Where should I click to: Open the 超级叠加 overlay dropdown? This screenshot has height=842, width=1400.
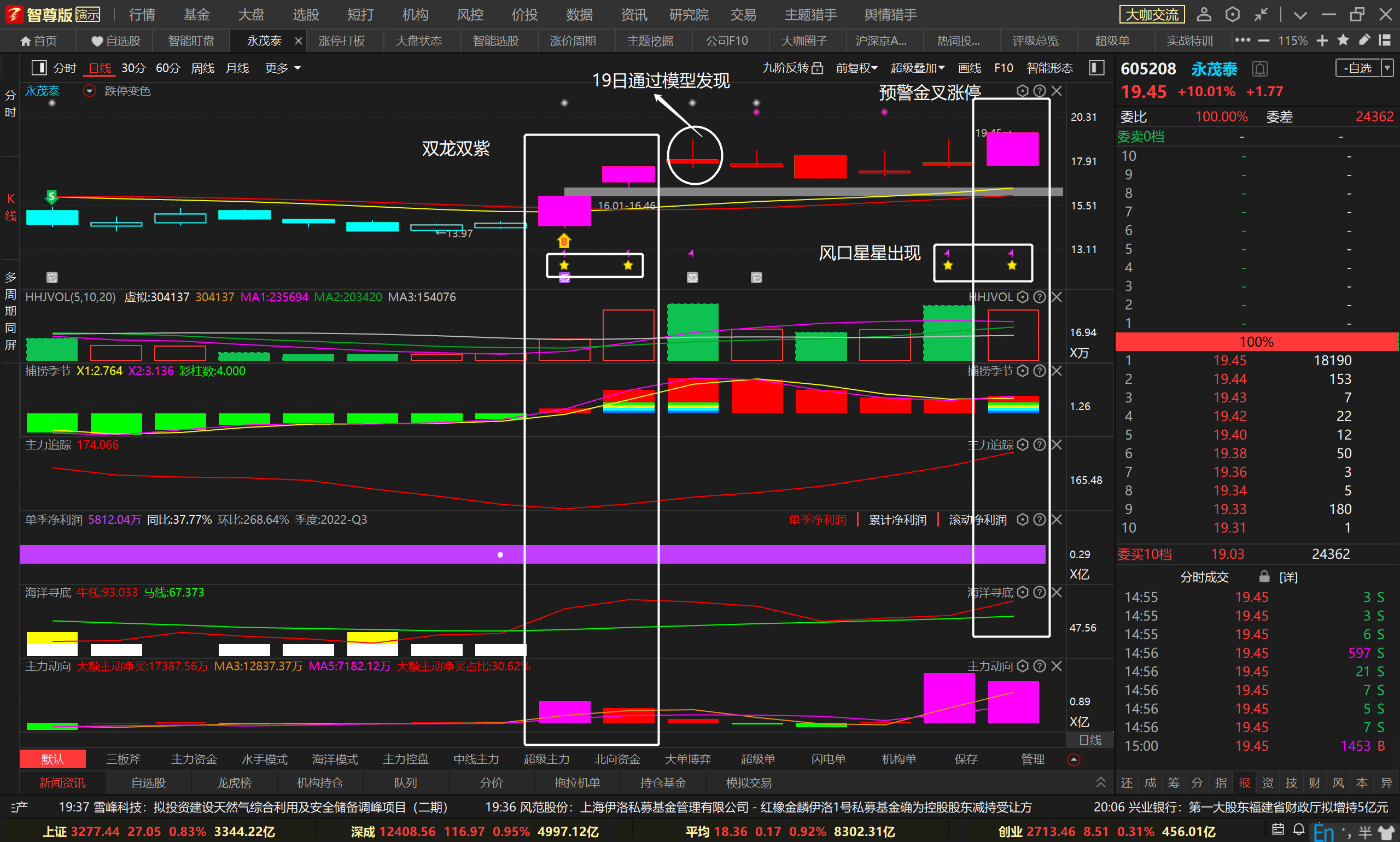[x=917, y=68]
